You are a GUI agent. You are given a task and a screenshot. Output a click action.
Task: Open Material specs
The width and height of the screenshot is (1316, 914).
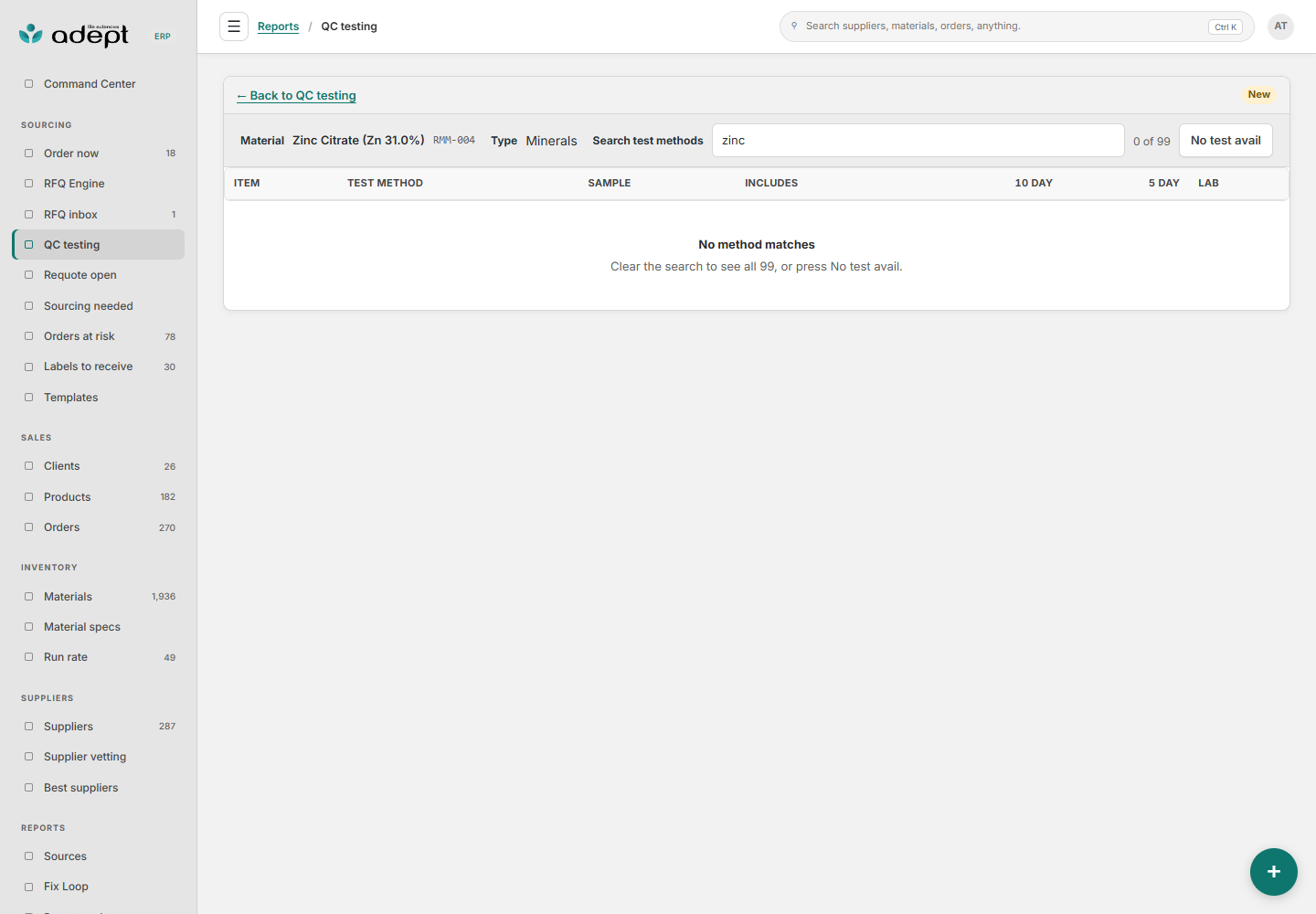coord(99,627)
